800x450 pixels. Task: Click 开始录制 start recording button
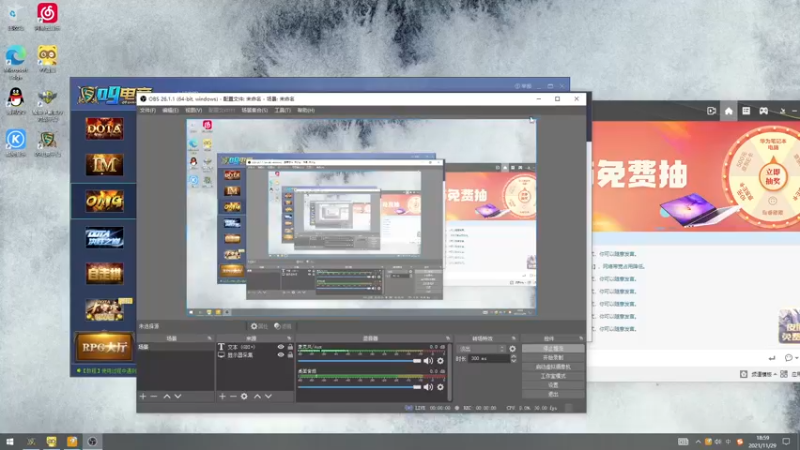[553, 358]
